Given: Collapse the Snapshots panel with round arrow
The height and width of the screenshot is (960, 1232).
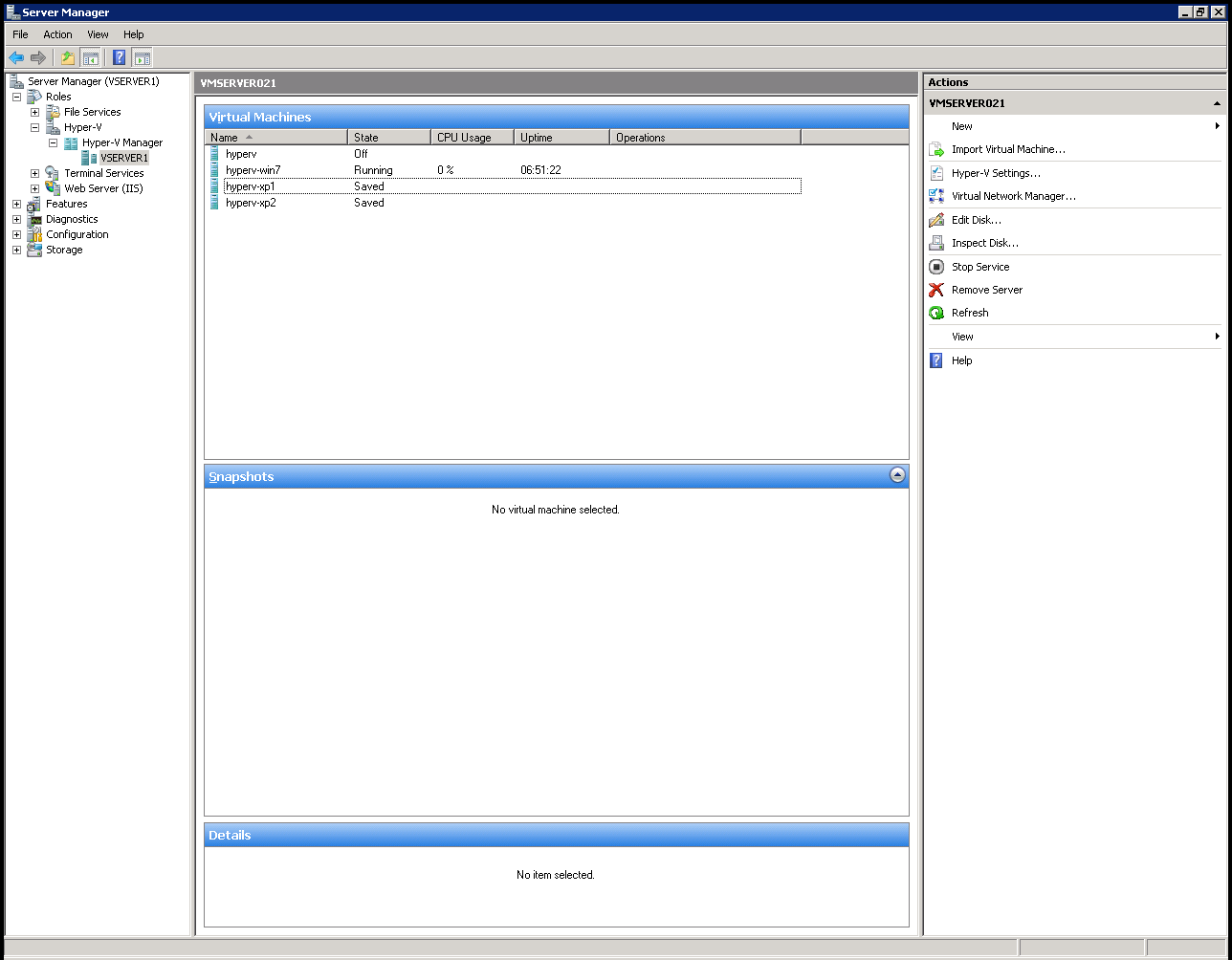Looking at the screenshot, I should (x=897, y=475).
